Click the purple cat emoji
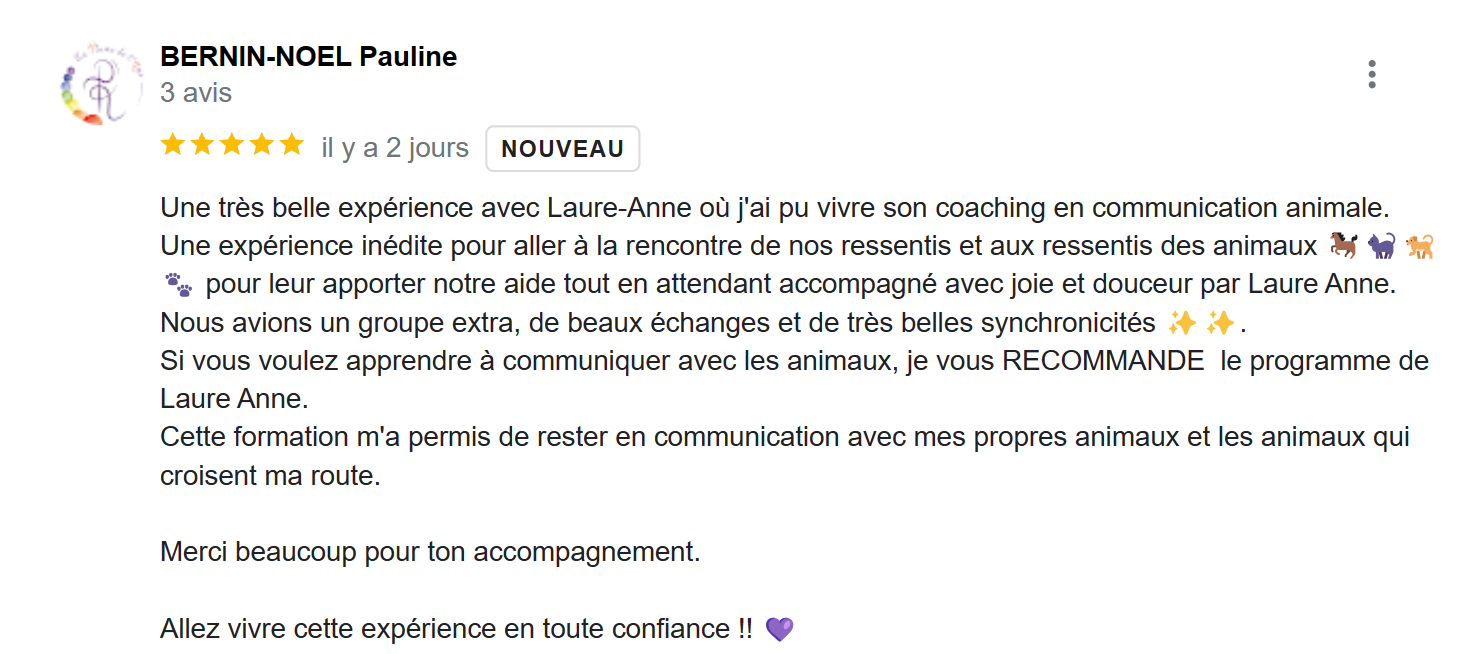This screenshot has height=654, width=1471. [x=1382, y=246]
